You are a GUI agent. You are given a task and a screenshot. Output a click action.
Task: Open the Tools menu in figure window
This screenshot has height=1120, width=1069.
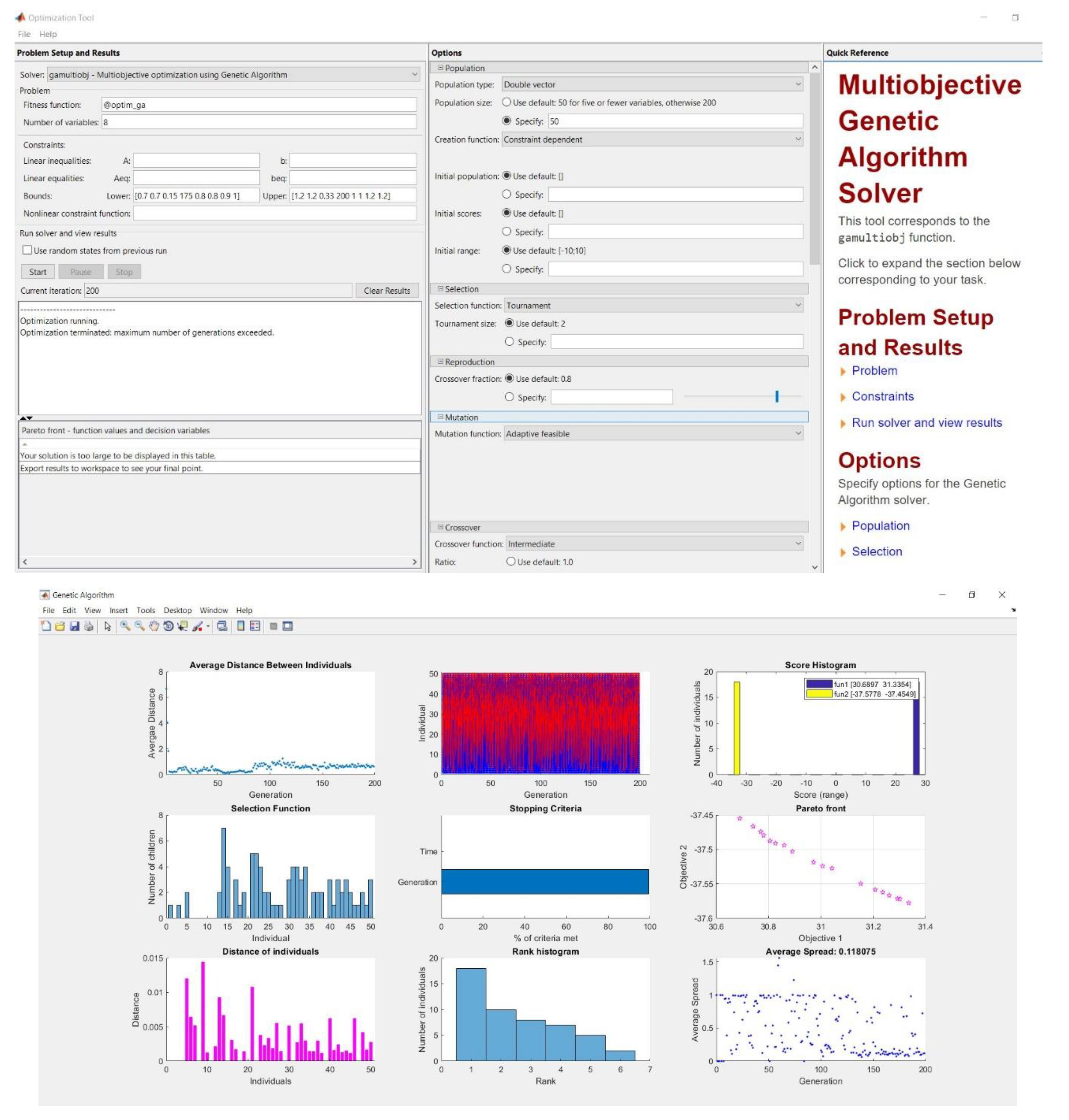(145, 610)
